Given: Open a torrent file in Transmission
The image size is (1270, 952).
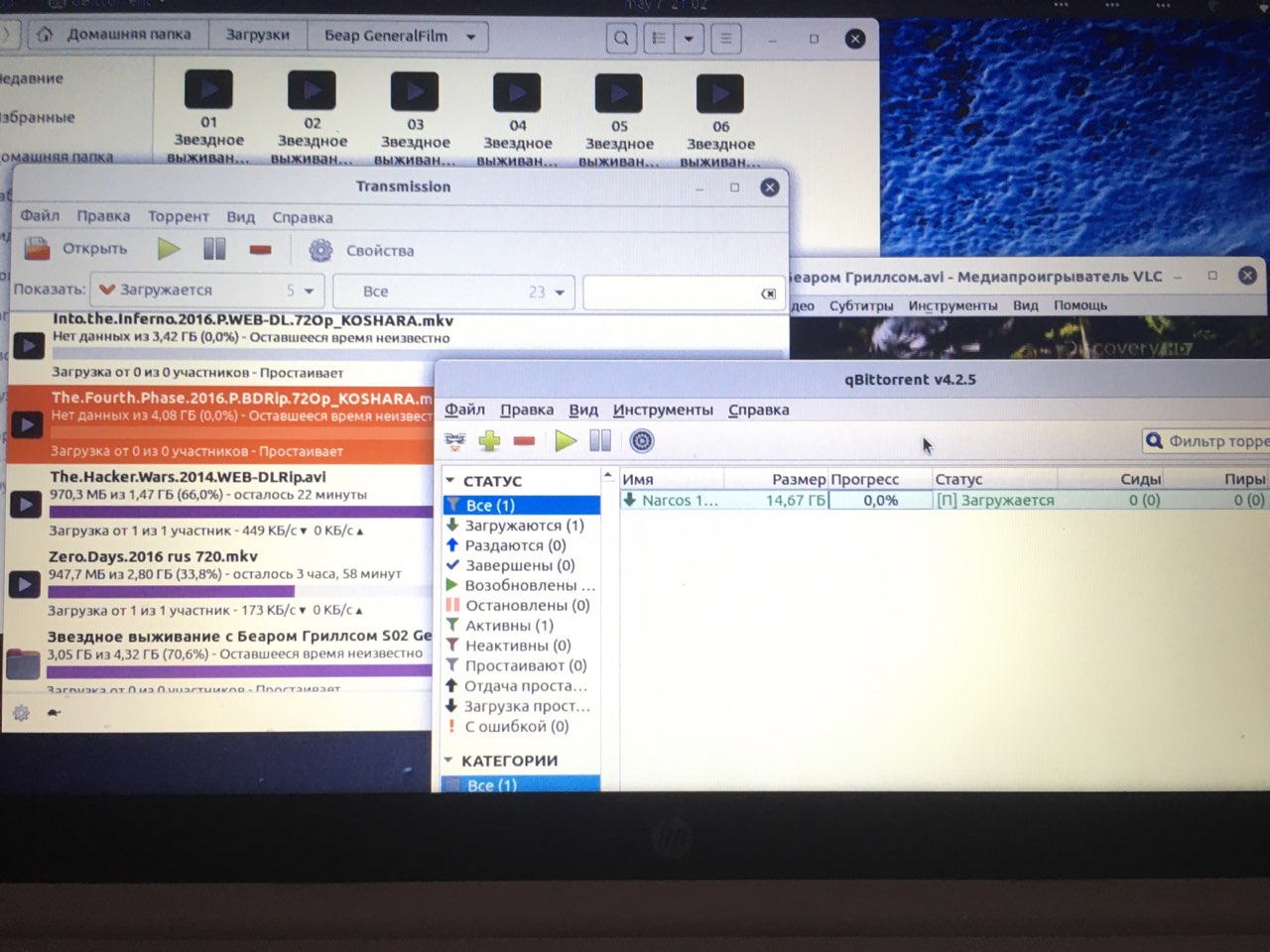Looking at the screenshot, I should 37,249.
